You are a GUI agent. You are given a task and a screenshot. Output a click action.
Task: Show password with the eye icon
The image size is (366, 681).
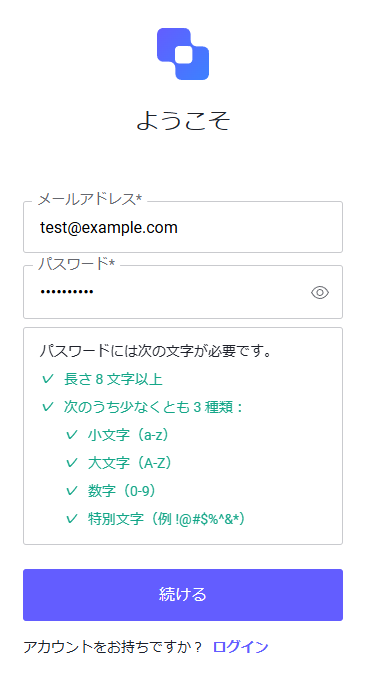(320, 293)
